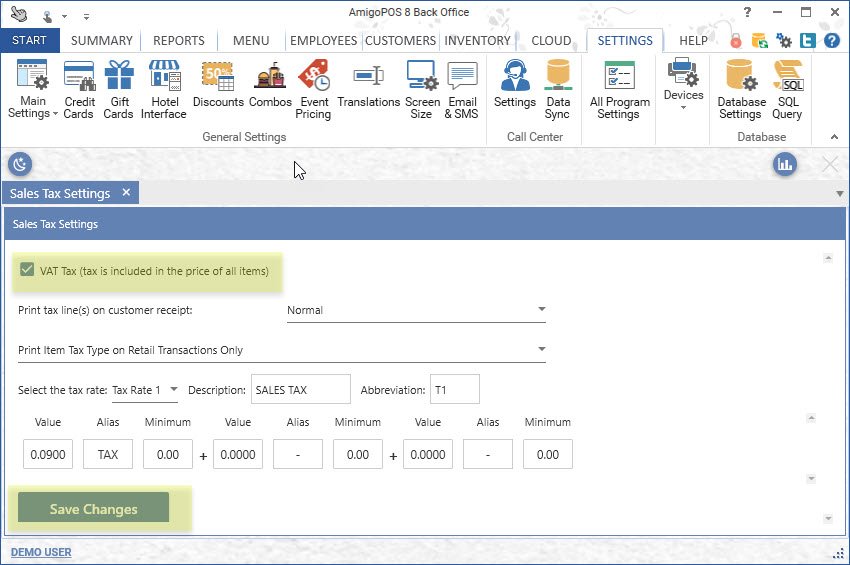Toggle the night mode moon button

[x=20, y=164]
